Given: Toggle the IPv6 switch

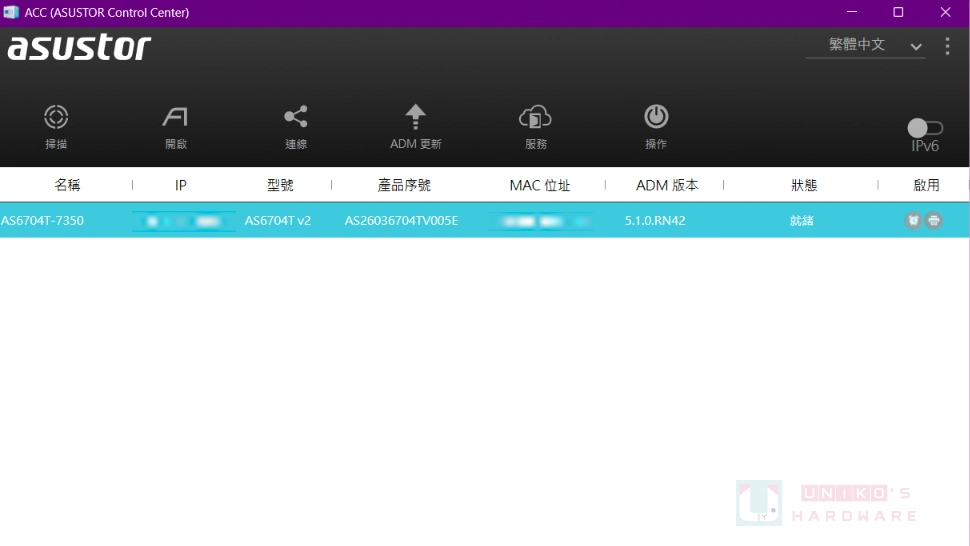Looking at the screenshot, I should point(925,128).
